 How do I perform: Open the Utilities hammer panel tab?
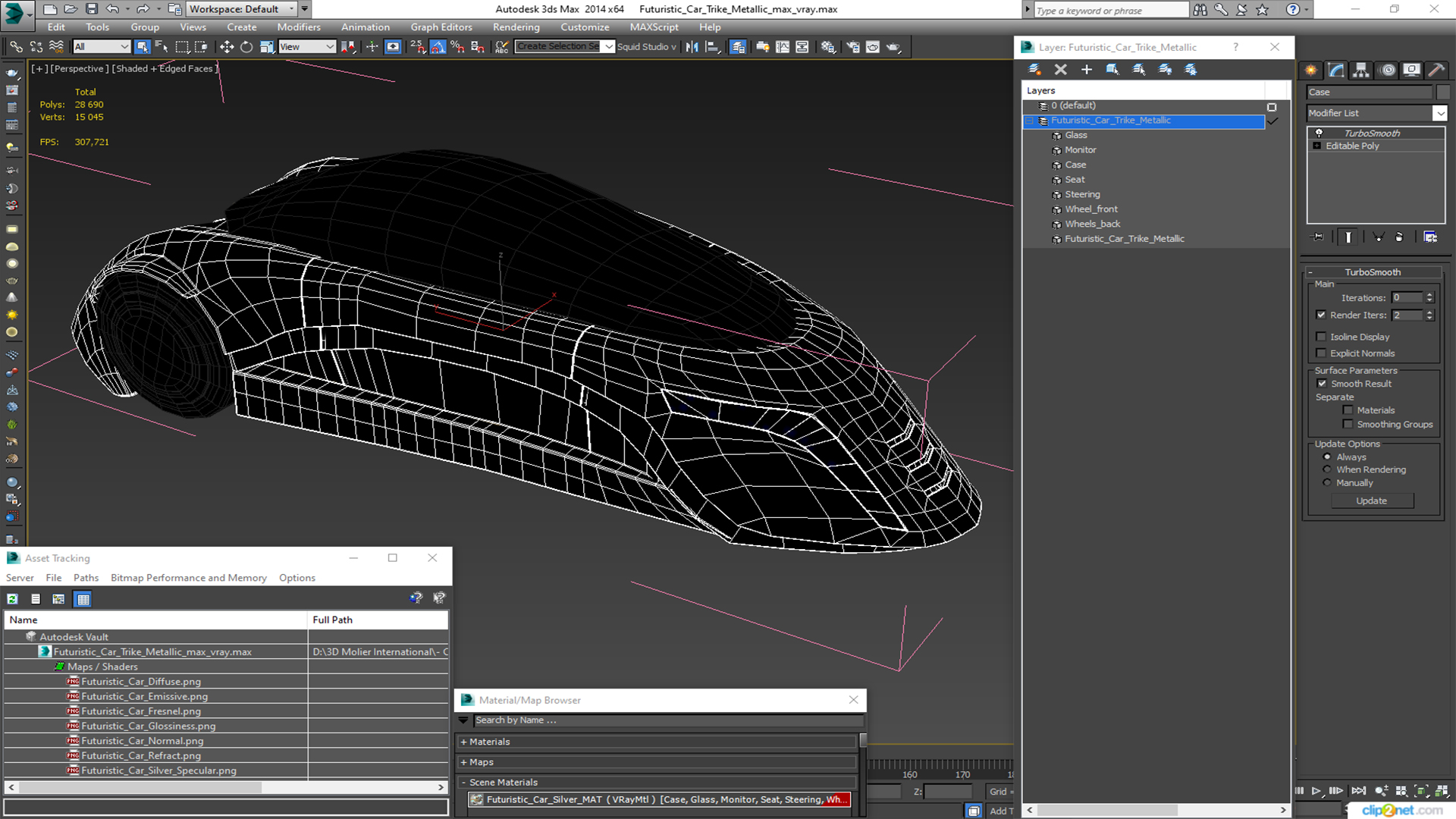(x=1436, y=70)
